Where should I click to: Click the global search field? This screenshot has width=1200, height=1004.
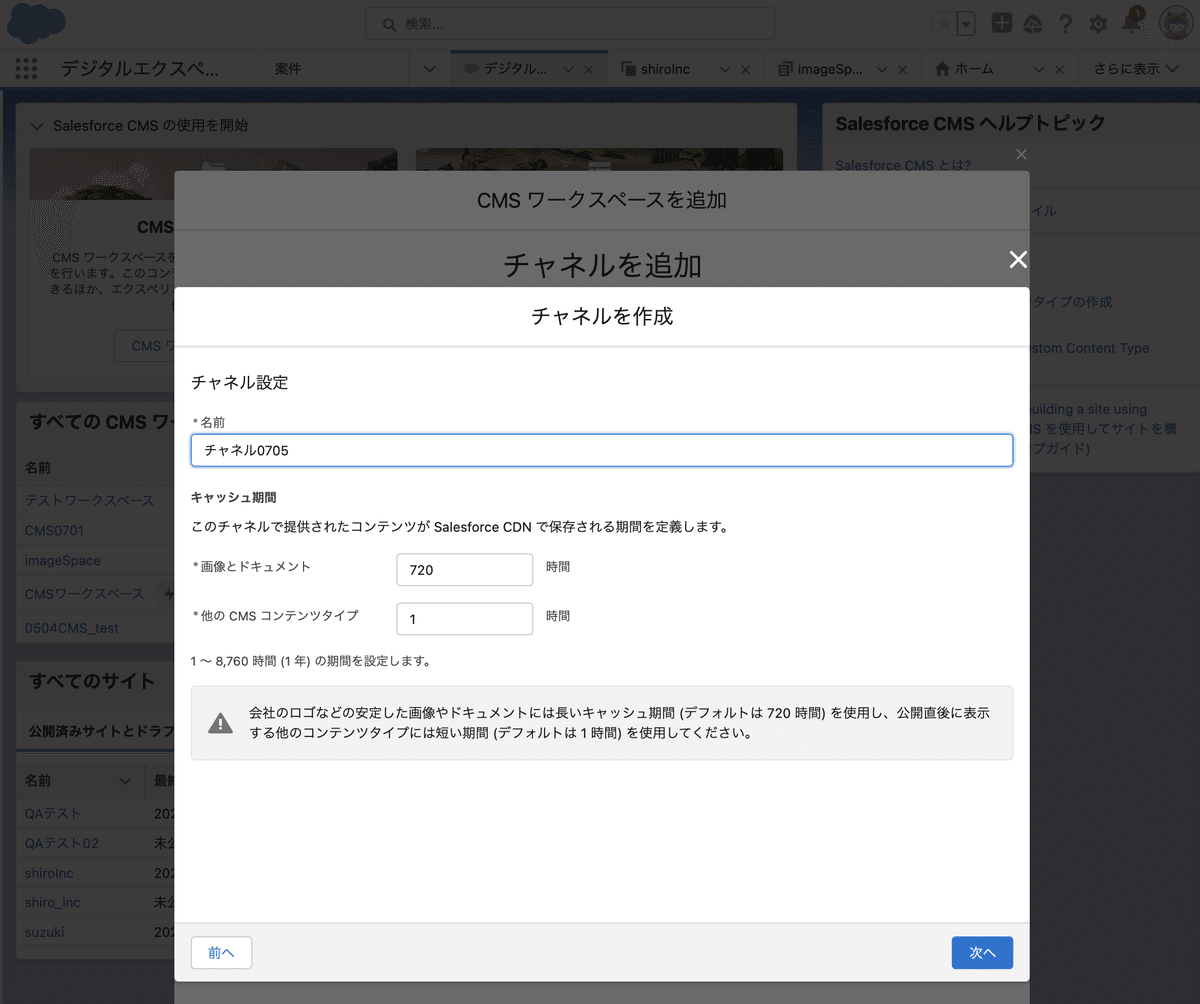click(x=570, y=24)
